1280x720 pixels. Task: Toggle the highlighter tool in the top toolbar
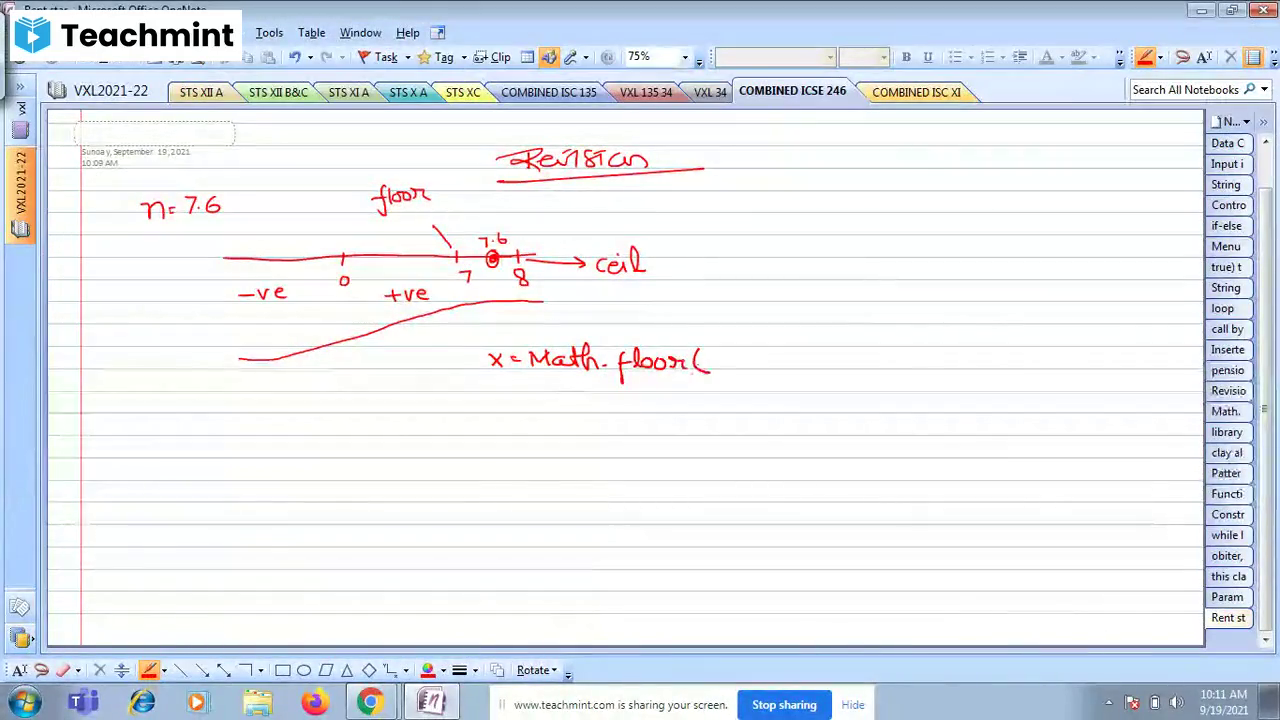click(x=570, y=57)
